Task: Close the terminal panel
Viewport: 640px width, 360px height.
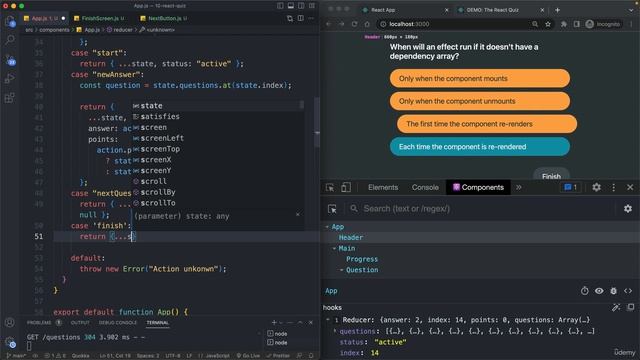Action: tap(311, 322)
